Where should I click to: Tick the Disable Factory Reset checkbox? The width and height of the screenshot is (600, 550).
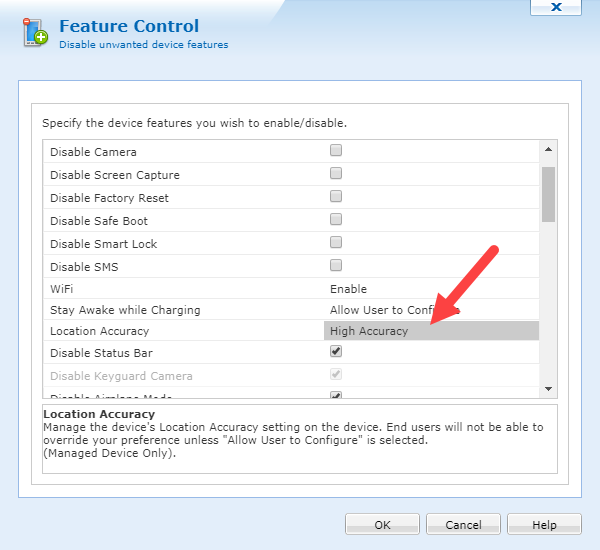pyautogui.click(x=336, y=197)
